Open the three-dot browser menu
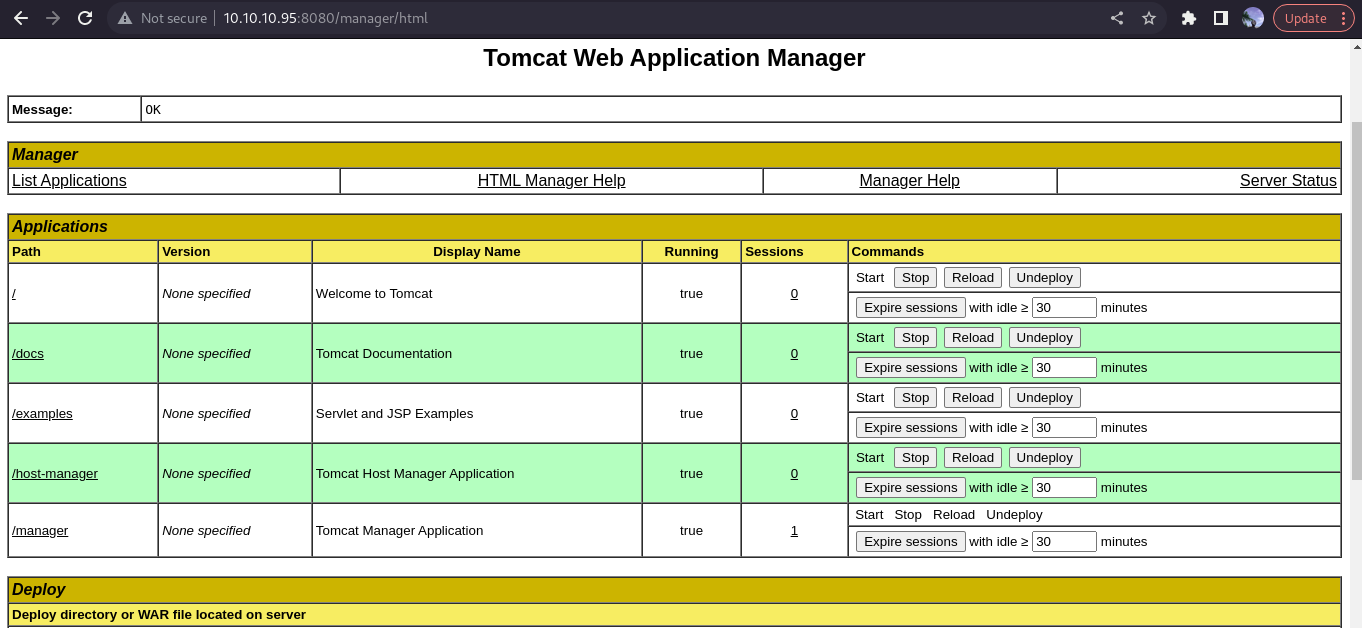The height and width of the screenshot is (628, 1362). (x=1343, y=18)
